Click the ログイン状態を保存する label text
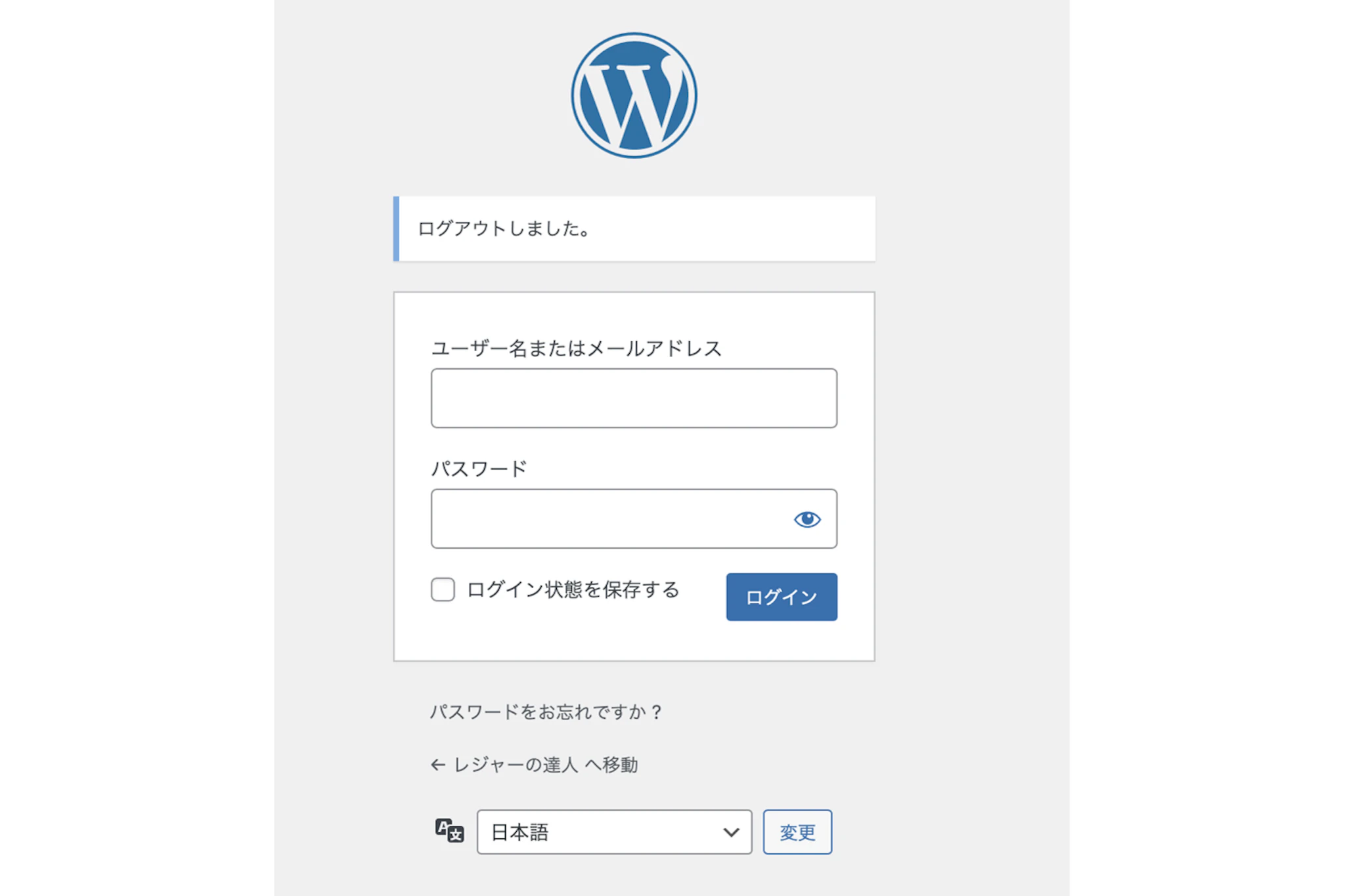The height and width of the screenshot is (896, 1345). [573, 589]
